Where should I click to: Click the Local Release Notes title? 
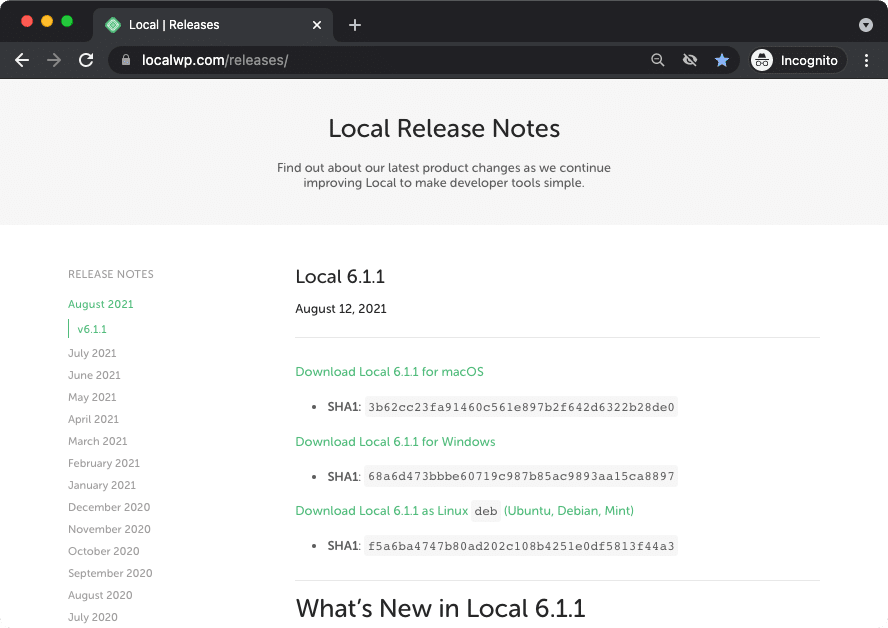[445, 129]
